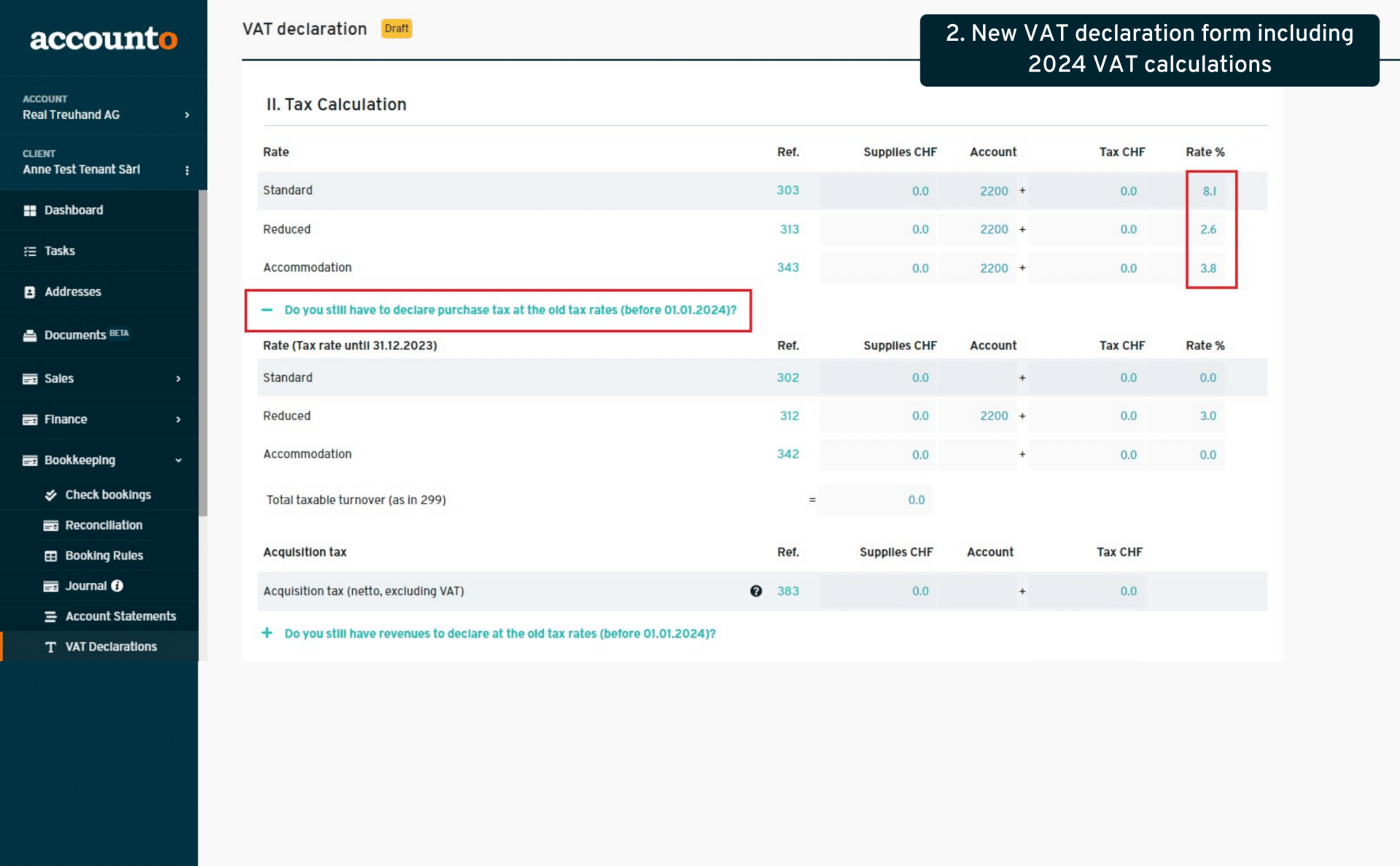Expand the Finance submenu chevron
This screenshot has width=1400, height=866.
pos(179,420)
